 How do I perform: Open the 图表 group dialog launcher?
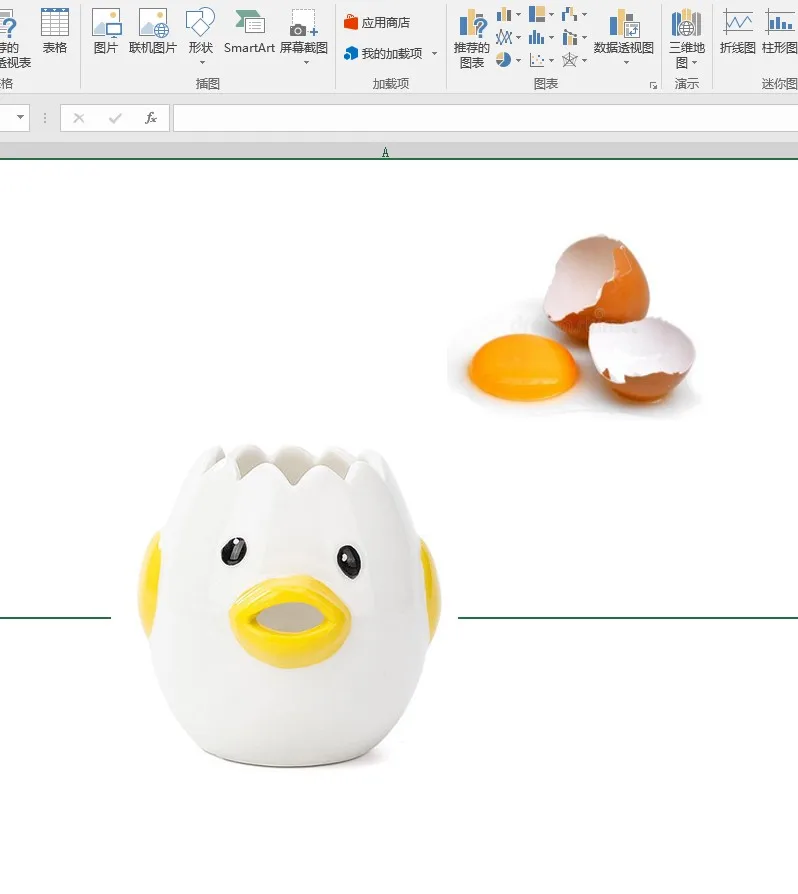[653, 86]
